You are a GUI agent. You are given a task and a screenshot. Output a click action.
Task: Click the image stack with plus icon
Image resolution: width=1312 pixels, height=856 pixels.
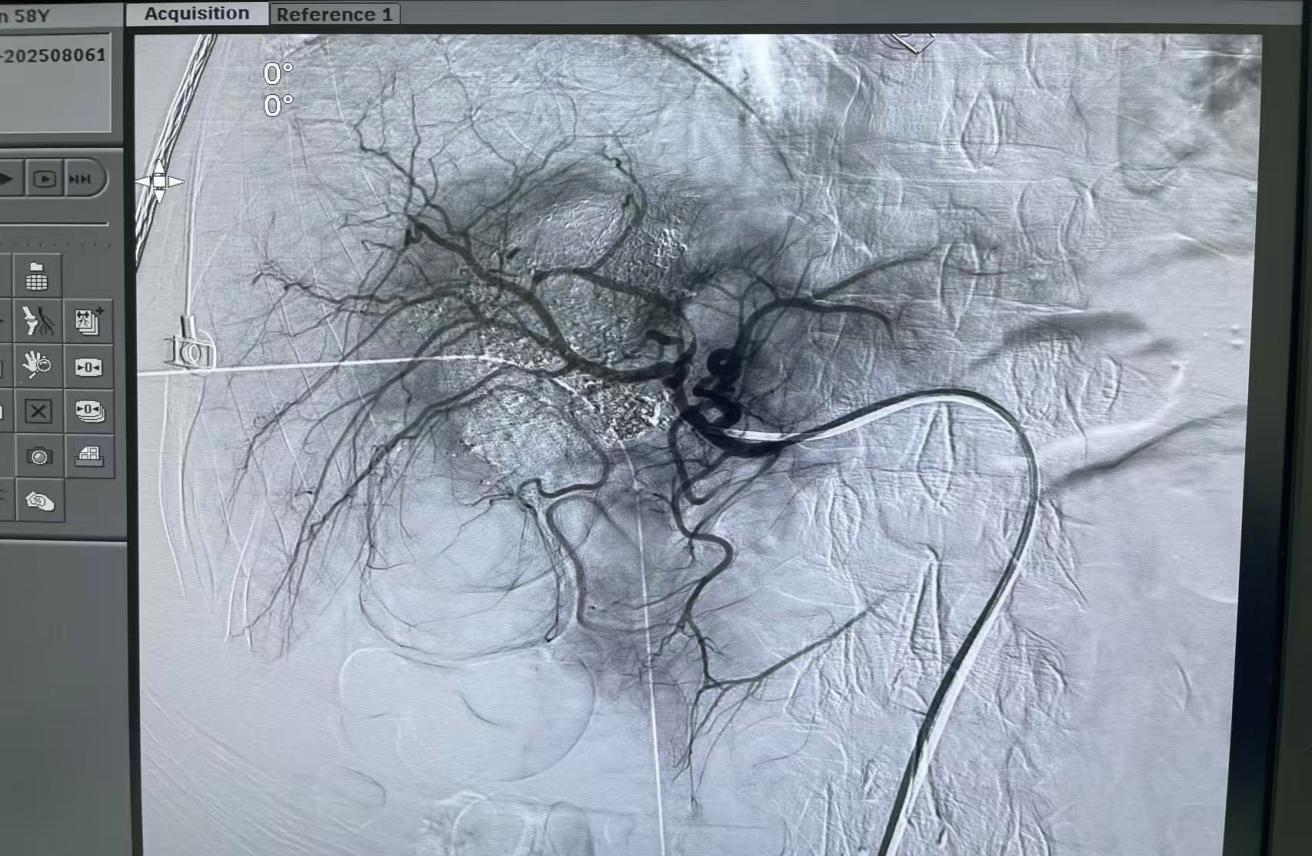[x=88, y=321]
